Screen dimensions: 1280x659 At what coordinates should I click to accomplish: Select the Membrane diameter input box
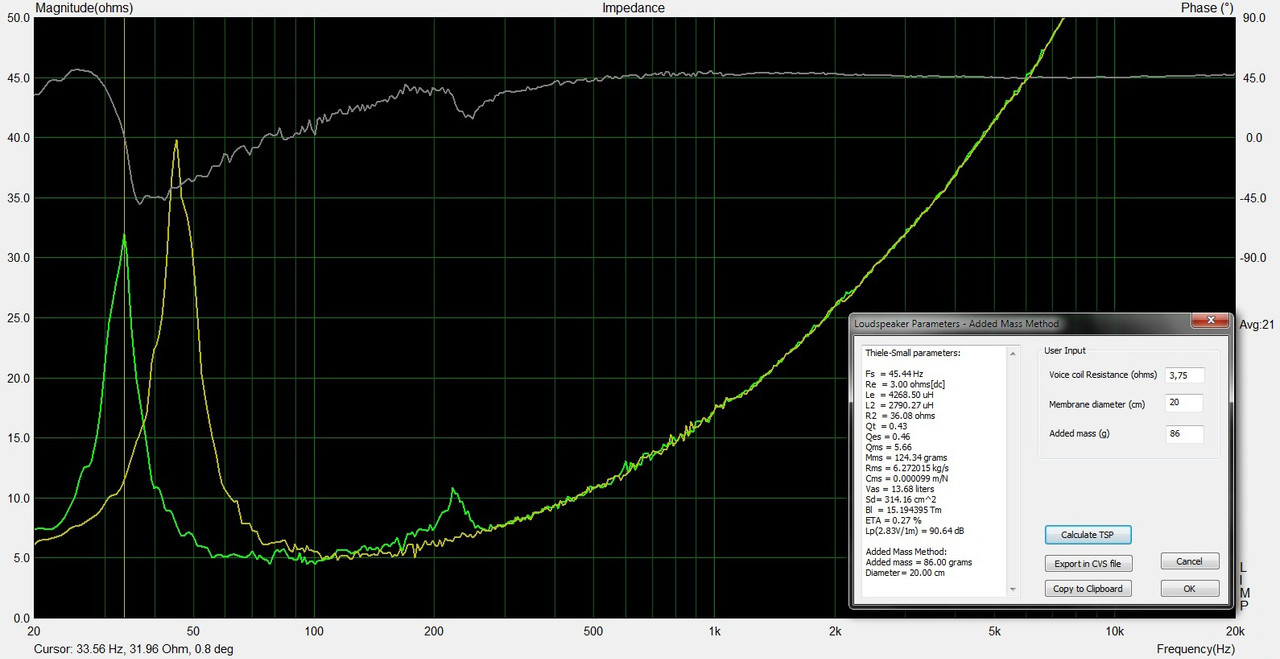point(1184,404)
